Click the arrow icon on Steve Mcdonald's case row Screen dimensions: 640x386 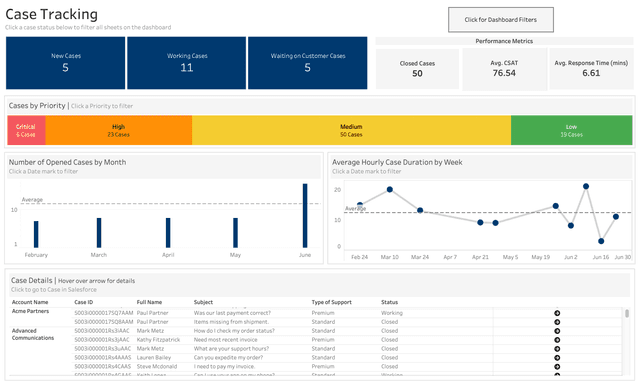[x=557, y=367]
